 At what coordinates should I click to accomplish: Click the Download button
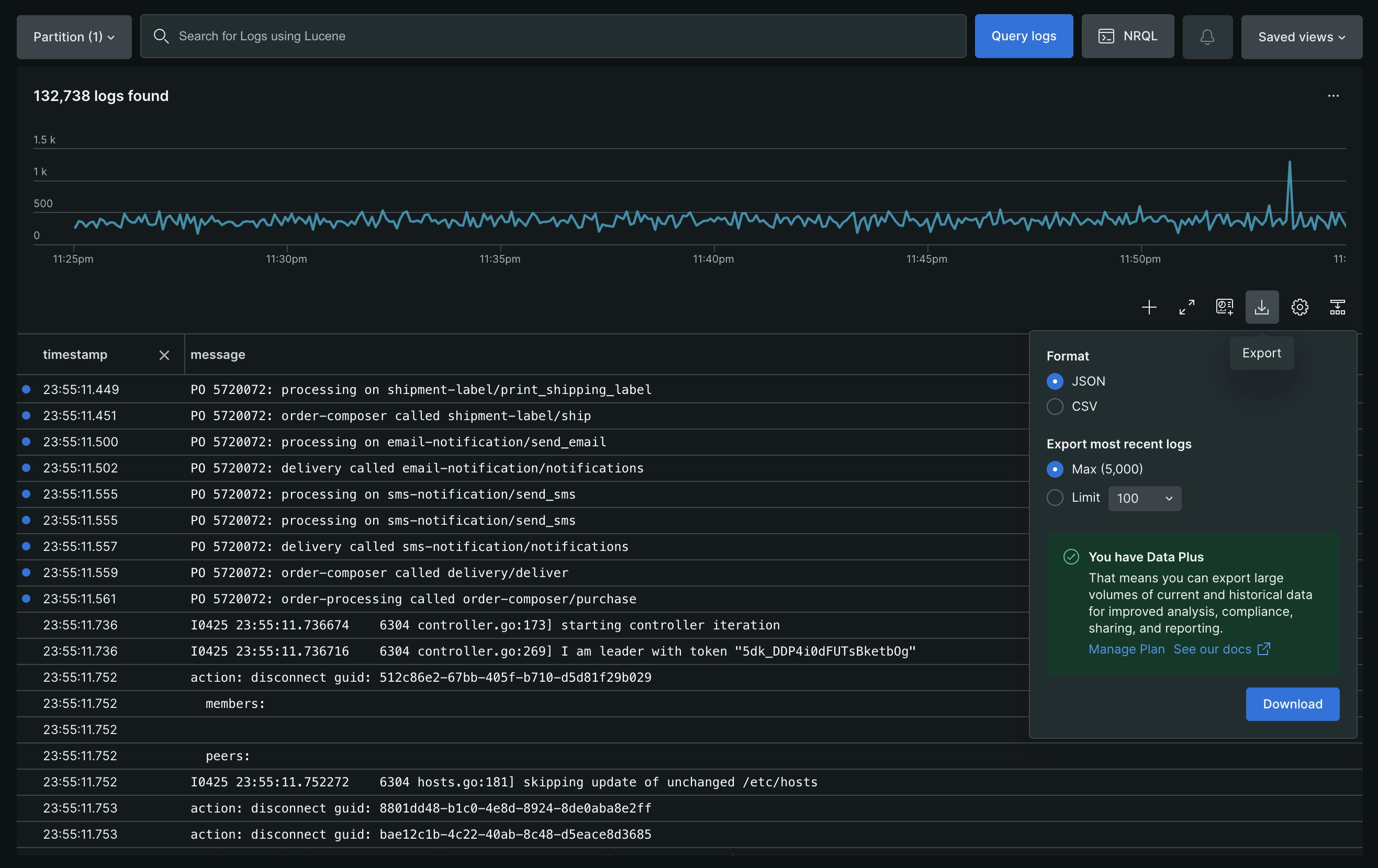pos(1292,704)
